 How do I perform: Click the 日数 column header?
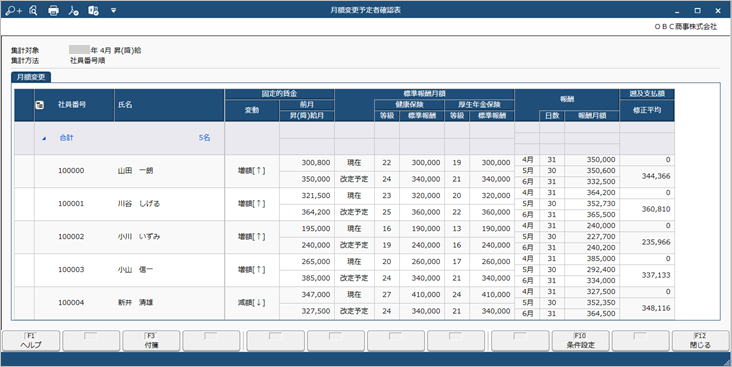552,116
